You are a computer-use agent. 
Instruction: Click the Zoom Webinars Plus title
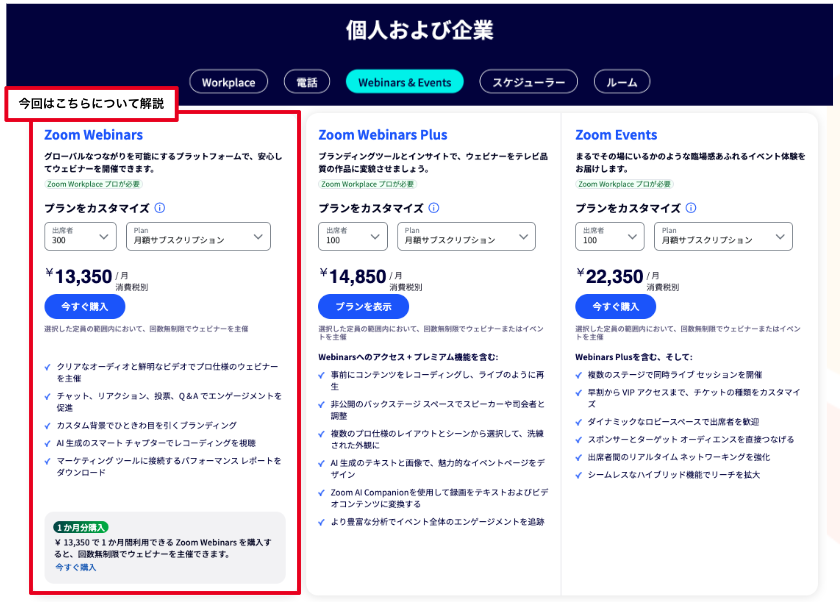[x=382, y=135]
